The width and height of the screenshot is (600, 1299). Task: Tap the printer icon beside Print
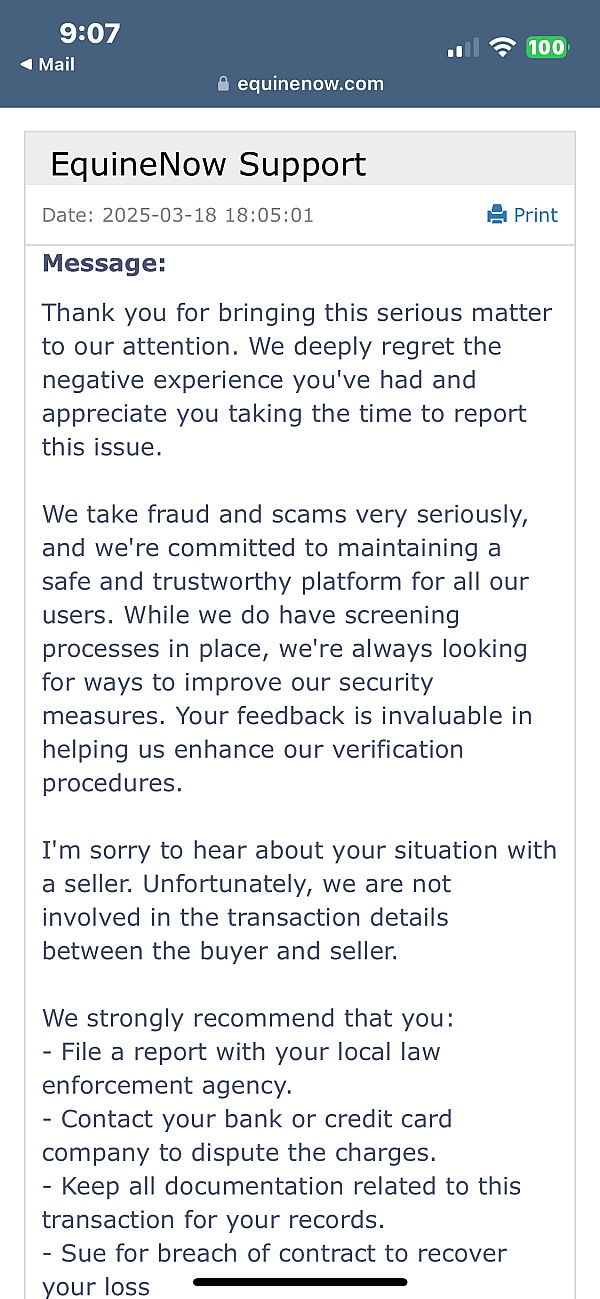coord(497,215)
